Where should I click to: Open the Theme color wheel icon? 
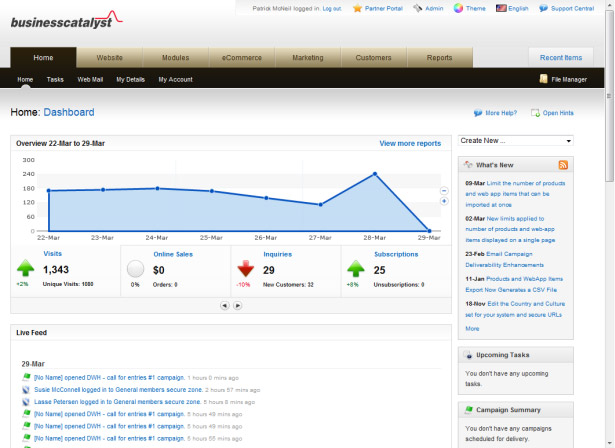[x=458, y=8]
